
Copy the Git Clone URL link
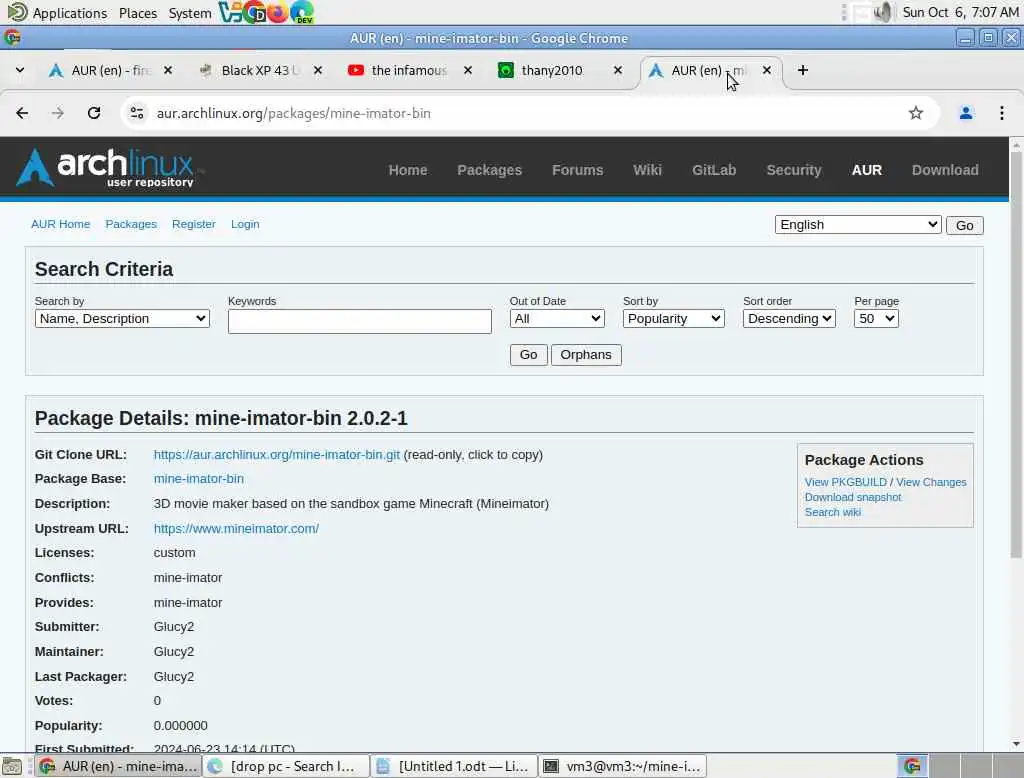[x=276, y=455]
